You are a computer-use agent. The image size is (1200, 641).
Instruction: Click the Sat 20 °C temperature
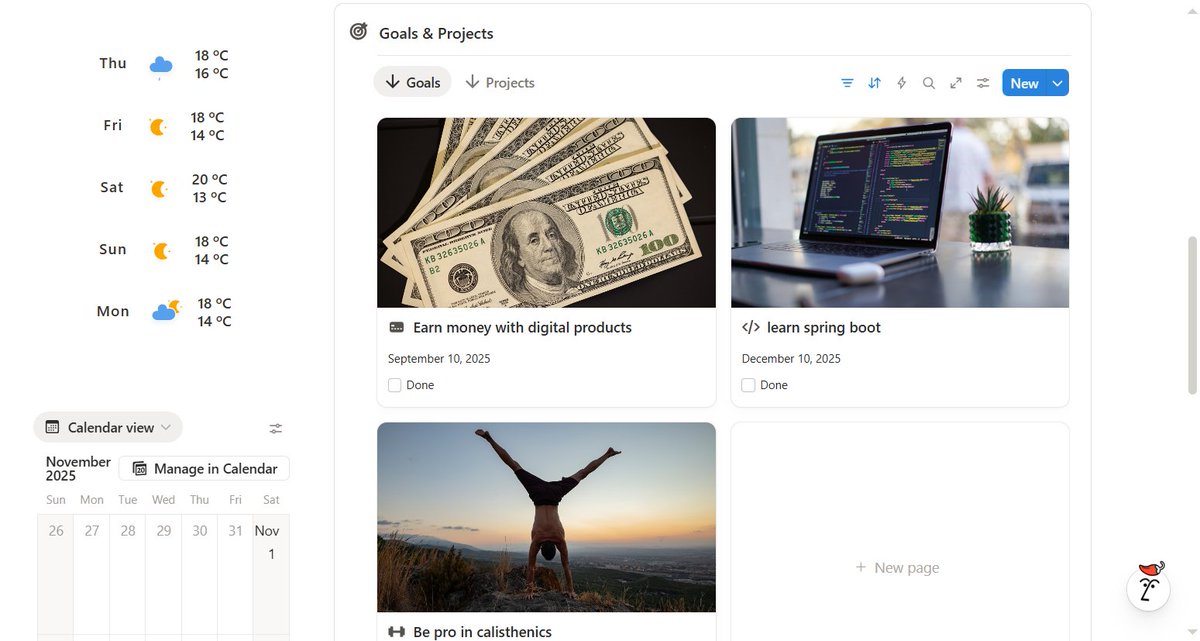click(210, 179)
